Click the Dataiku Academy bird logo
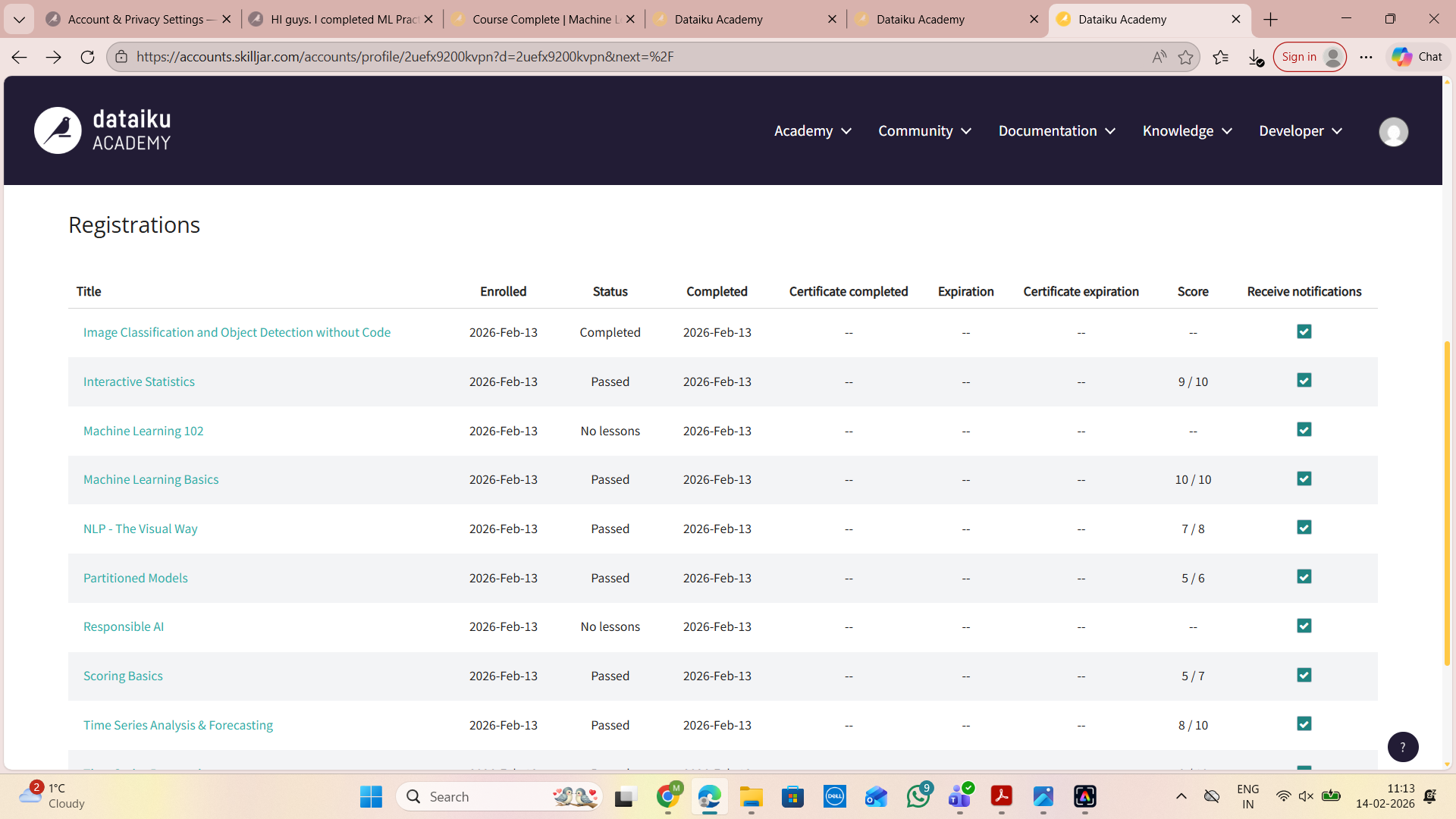1456x819 pixels. pyautogui.click(x=58, y=130)
